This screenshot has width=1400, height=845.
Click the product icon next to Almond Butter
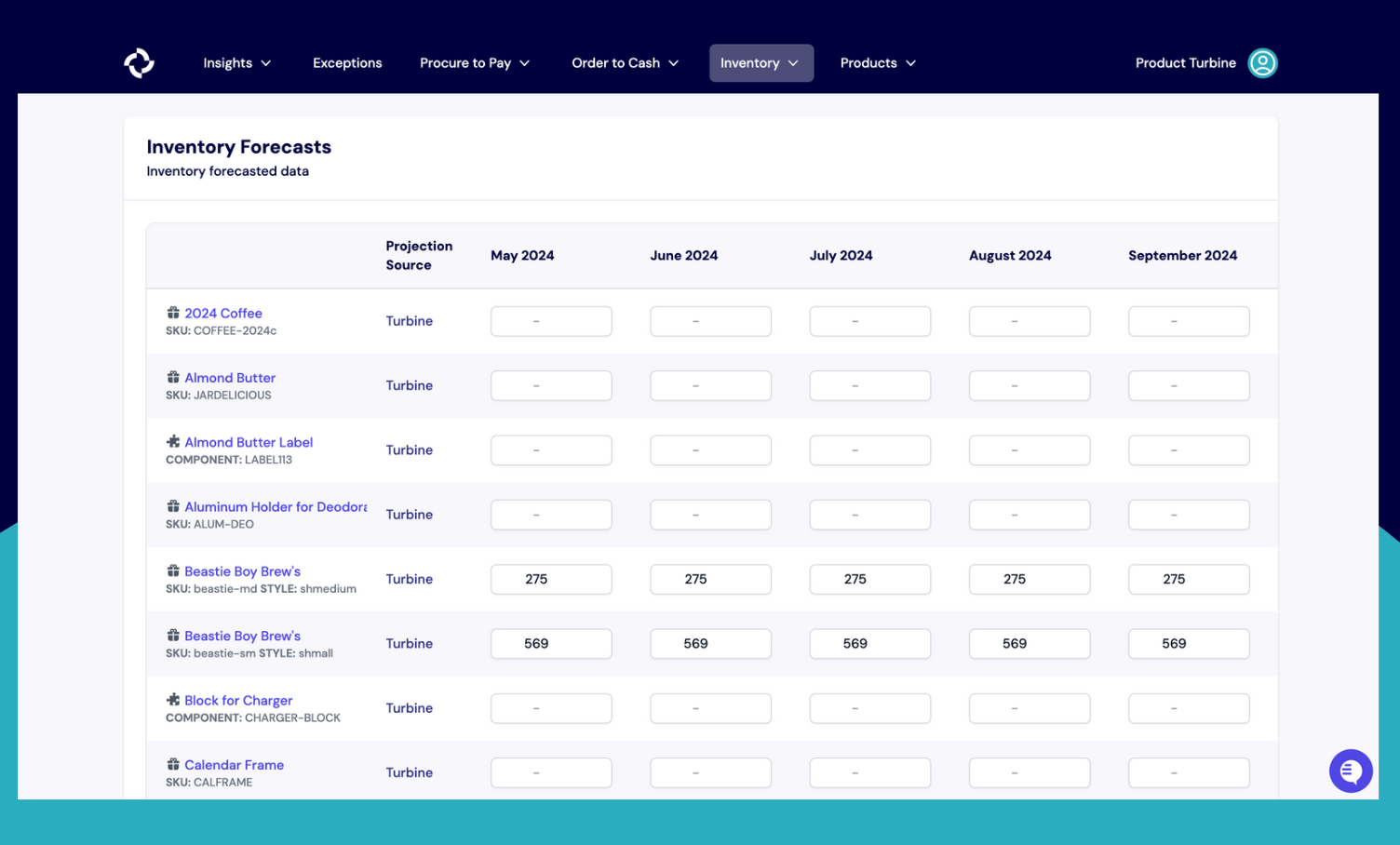point(174,377)
